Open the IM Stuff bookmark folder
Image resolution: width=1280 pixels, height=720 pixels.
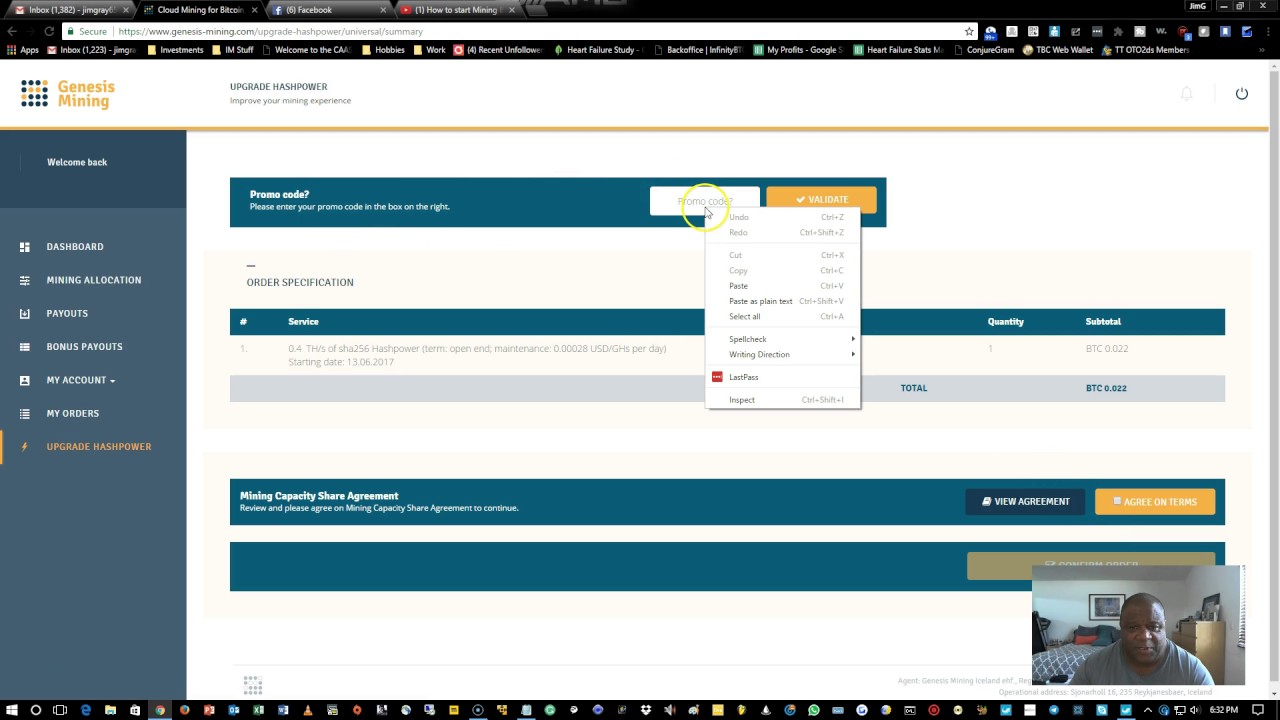tap(232, 50)
